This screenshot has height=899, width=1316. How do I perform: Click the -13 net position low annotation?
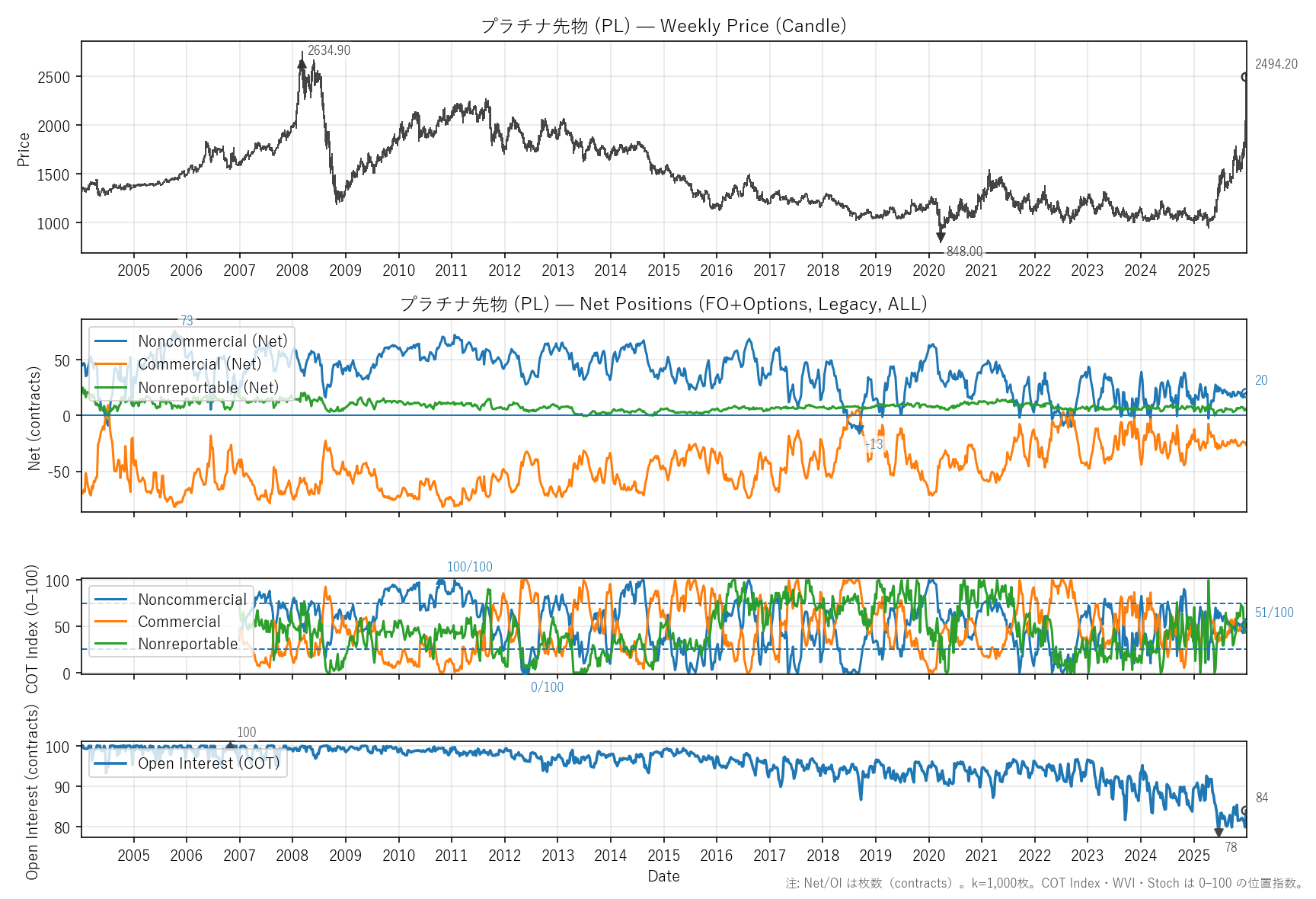tap(874, 444)
